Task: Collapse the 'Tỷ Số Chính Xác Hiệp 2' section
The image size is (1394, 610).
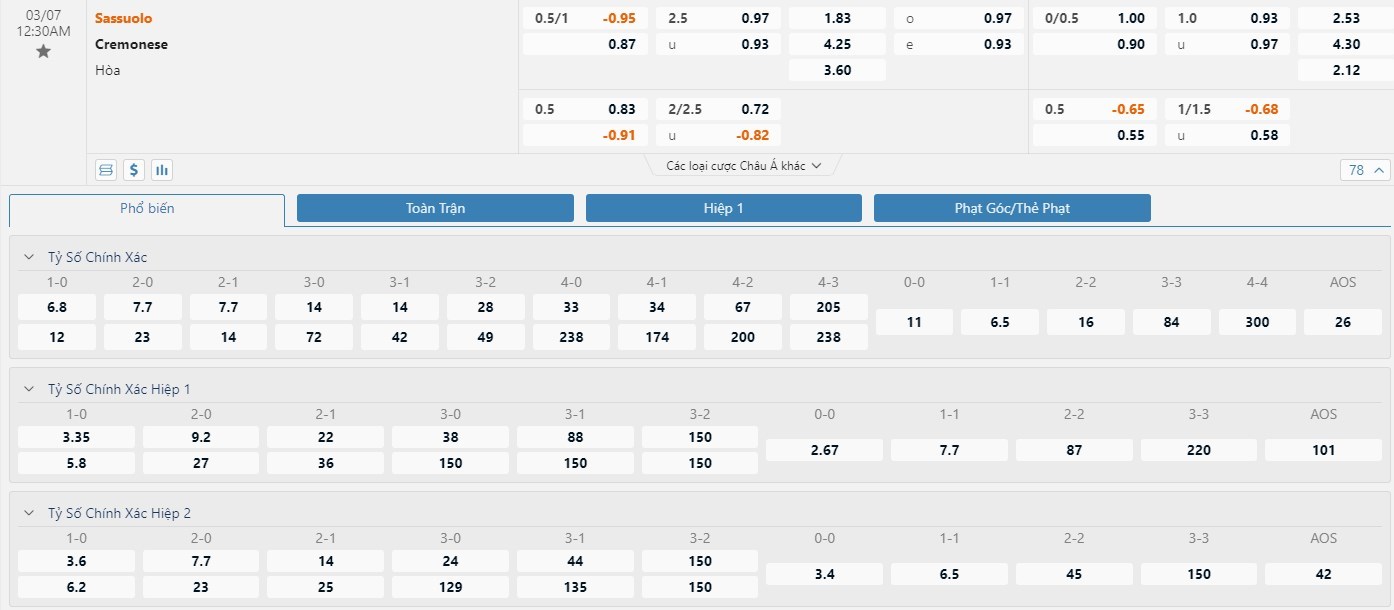Action: click(x=29, y=513)
